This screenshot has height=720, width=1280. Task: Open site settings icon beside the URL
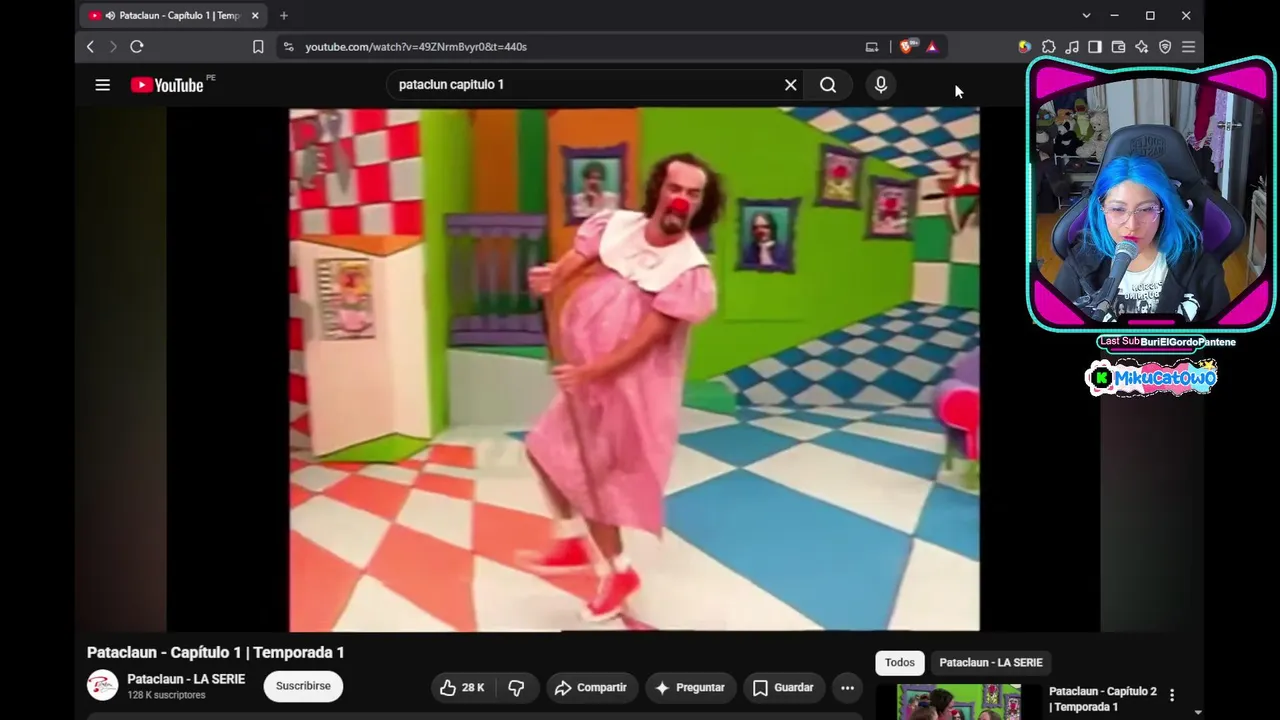[x=288, y=47]
